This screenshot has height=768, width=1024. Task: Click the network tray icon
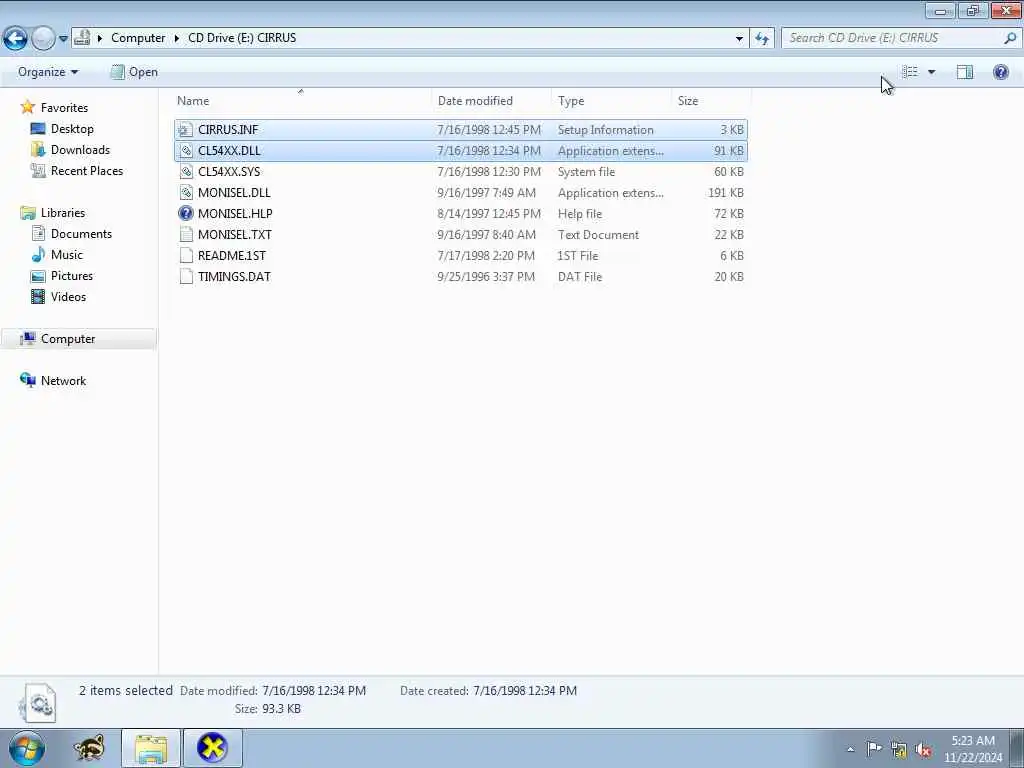pyautogui.click(x=899, y=750)
